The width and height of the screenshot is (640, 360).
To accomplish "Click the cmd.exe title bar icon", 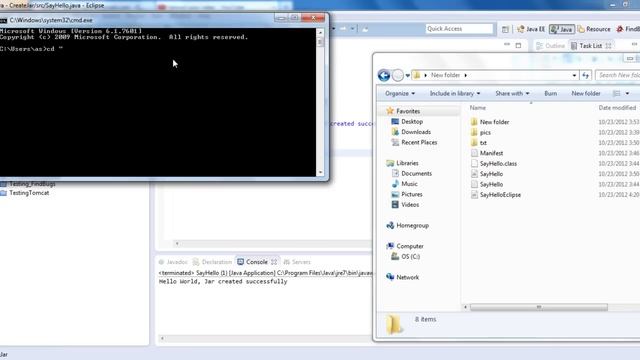I will pyautogui.click(x=4, y=20).
